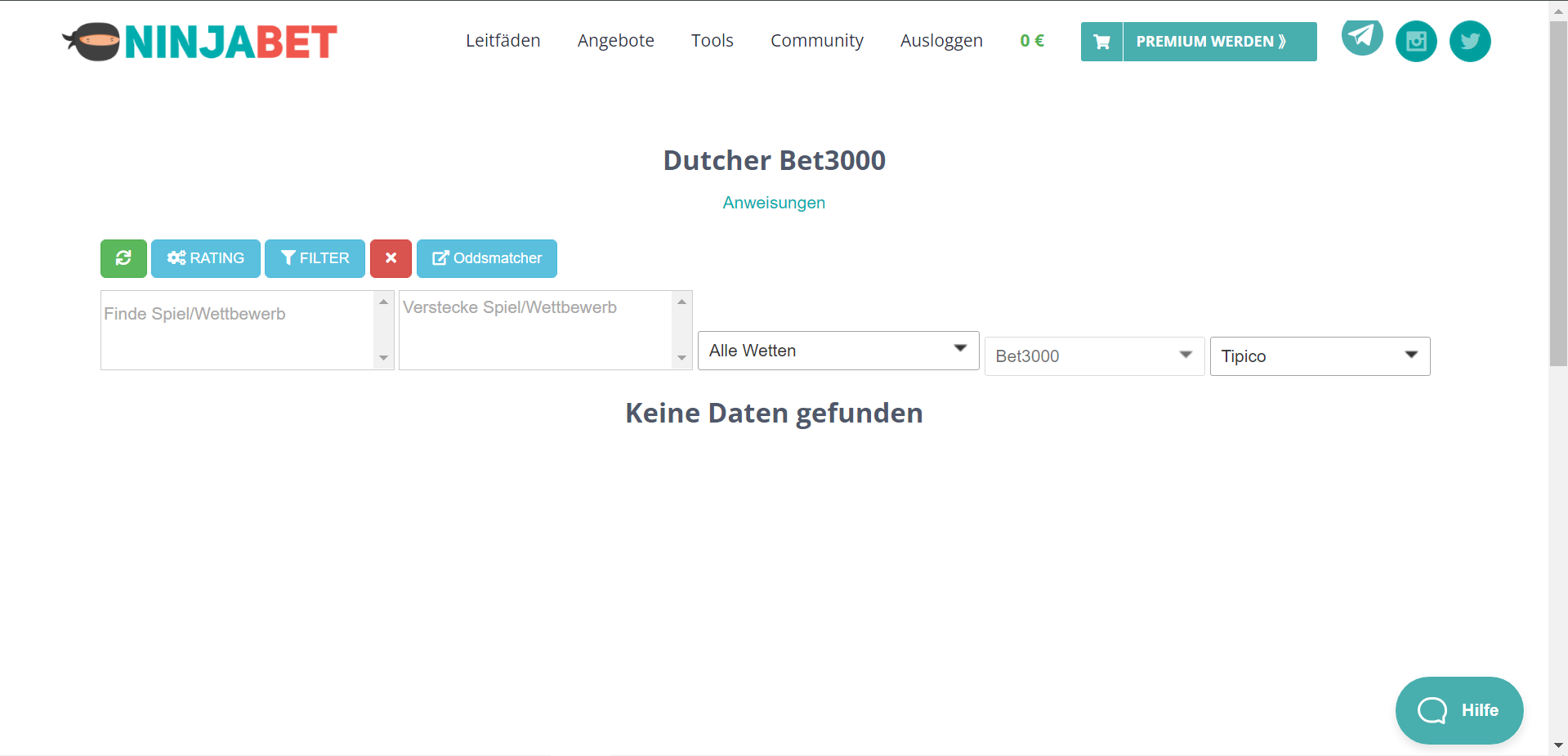Click down arrow of Finde Spiel scrollbar
The width and height of the screenshot is (1568, 756).
(x=384, y=358)
